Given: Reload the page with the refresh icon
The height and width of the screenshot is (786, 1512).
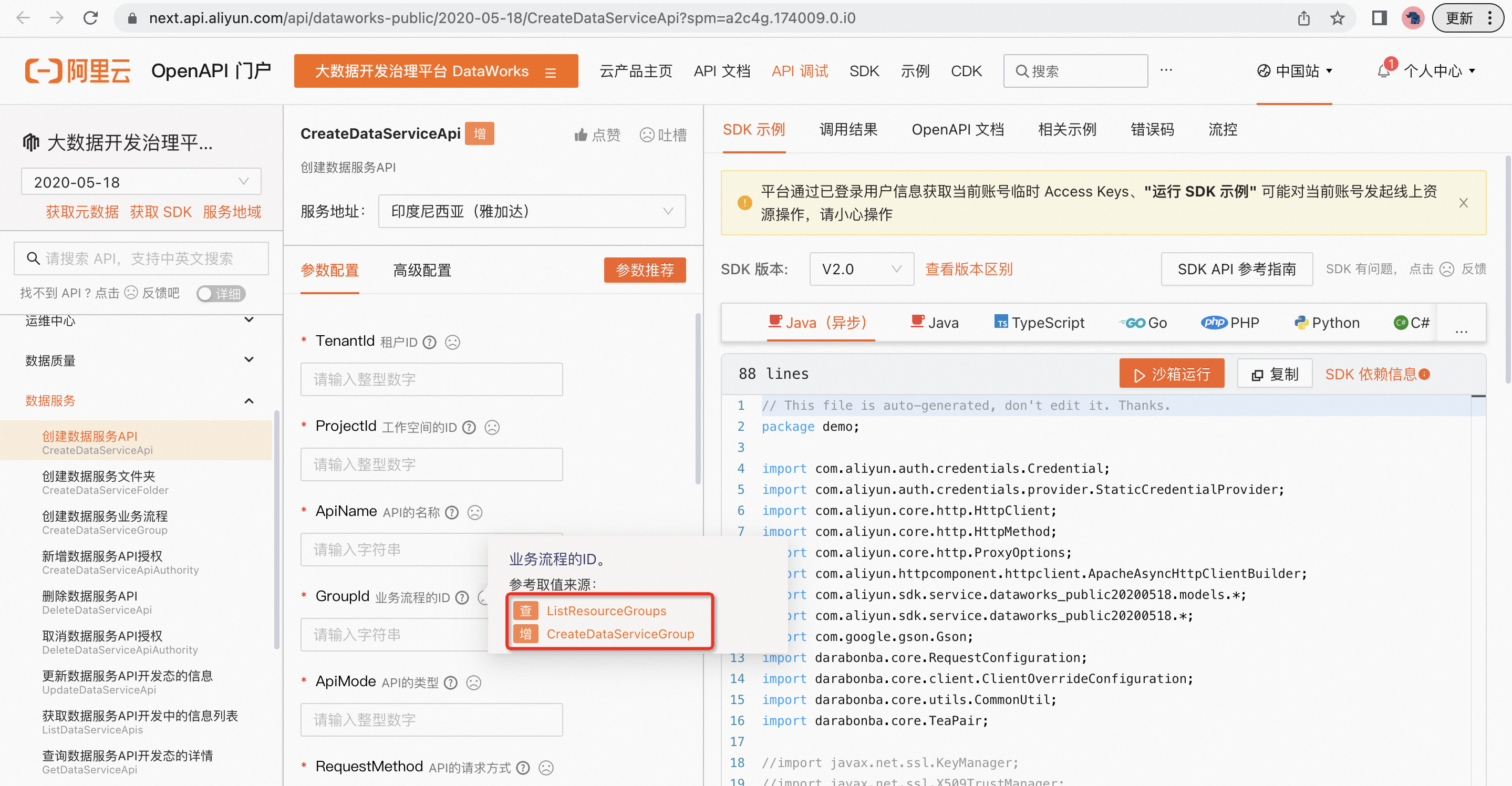Looking at the screenshot, I should pos(90,18).
